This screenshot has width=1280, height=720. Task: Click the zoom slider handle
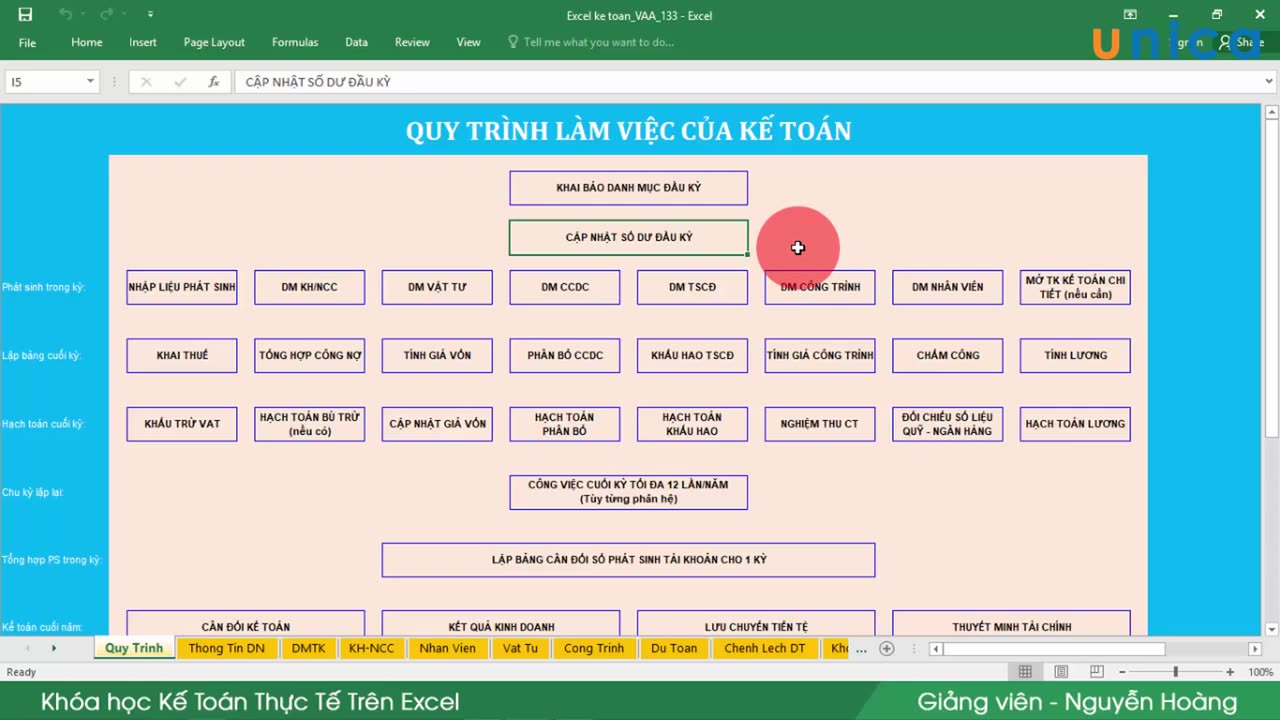(x=1176, y=672)
